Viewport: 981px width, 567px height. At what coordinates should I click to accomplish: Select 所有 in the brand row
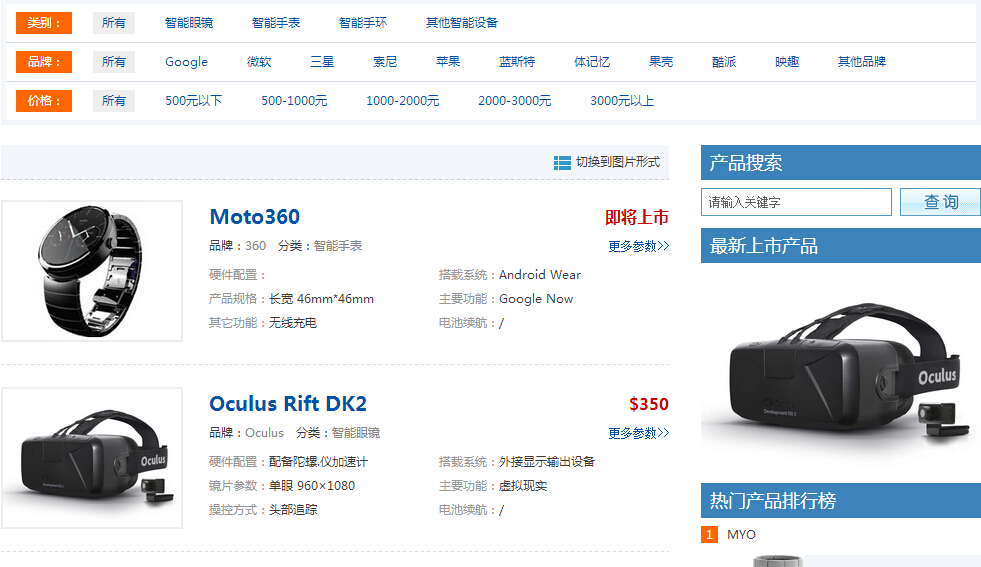click(114, 62)
